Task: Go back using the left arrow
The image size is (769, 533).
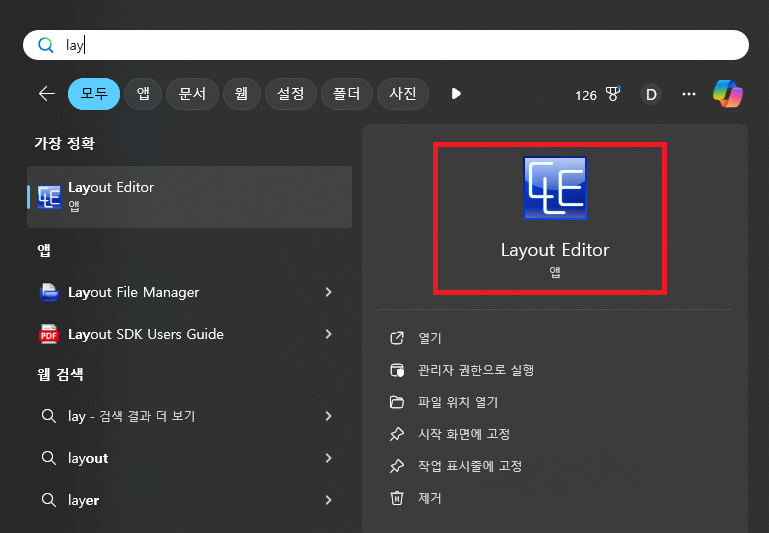Action: [x=47, y=93]
